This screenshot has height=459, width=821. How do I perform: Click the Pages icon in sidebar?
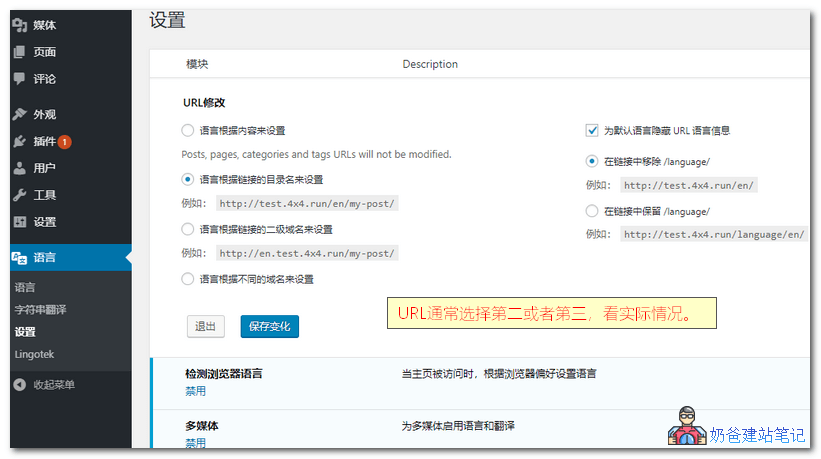(x=19, y=52)
